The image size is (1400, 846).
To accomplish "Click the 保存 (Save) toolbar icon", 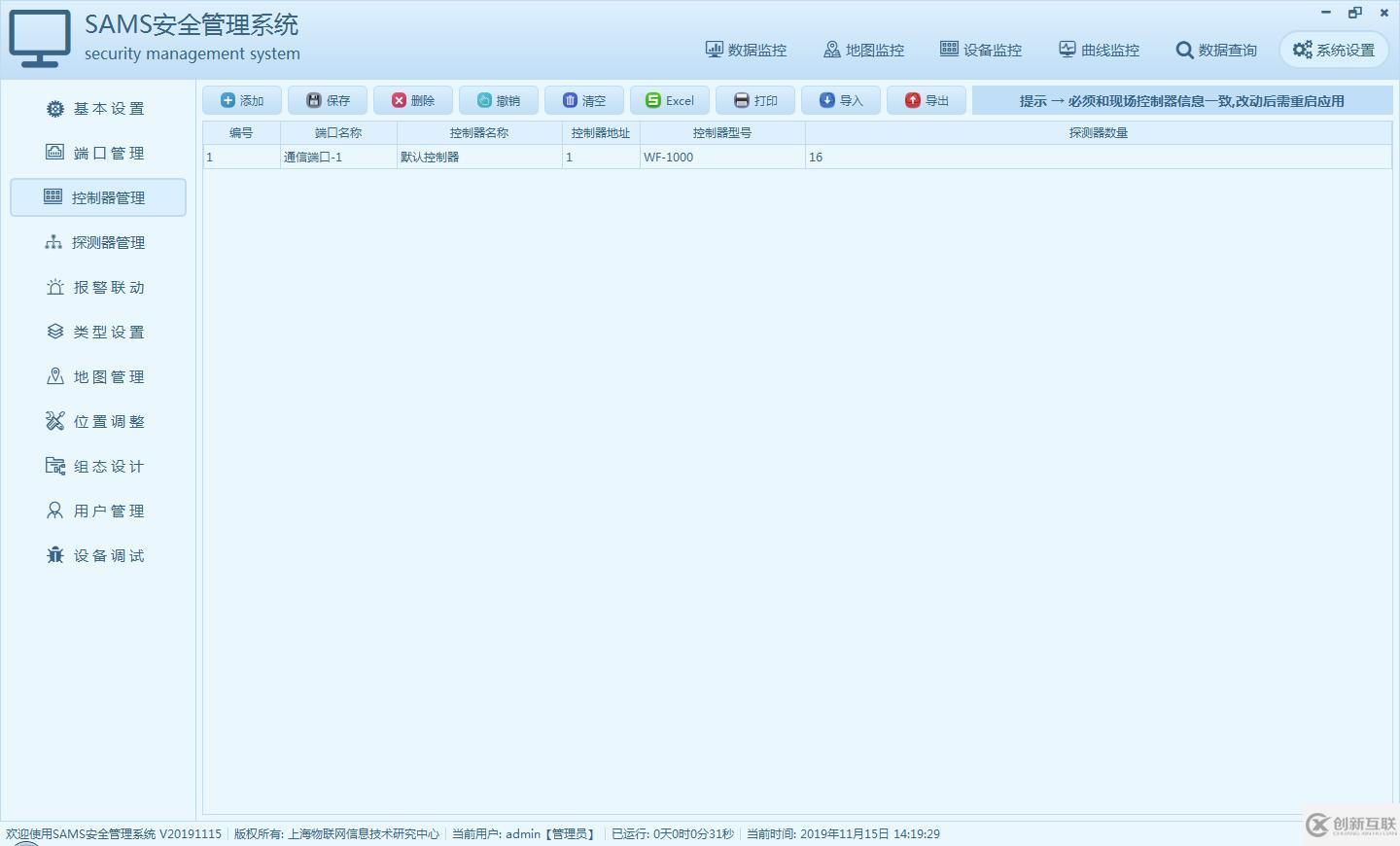I will click(327, 99).
